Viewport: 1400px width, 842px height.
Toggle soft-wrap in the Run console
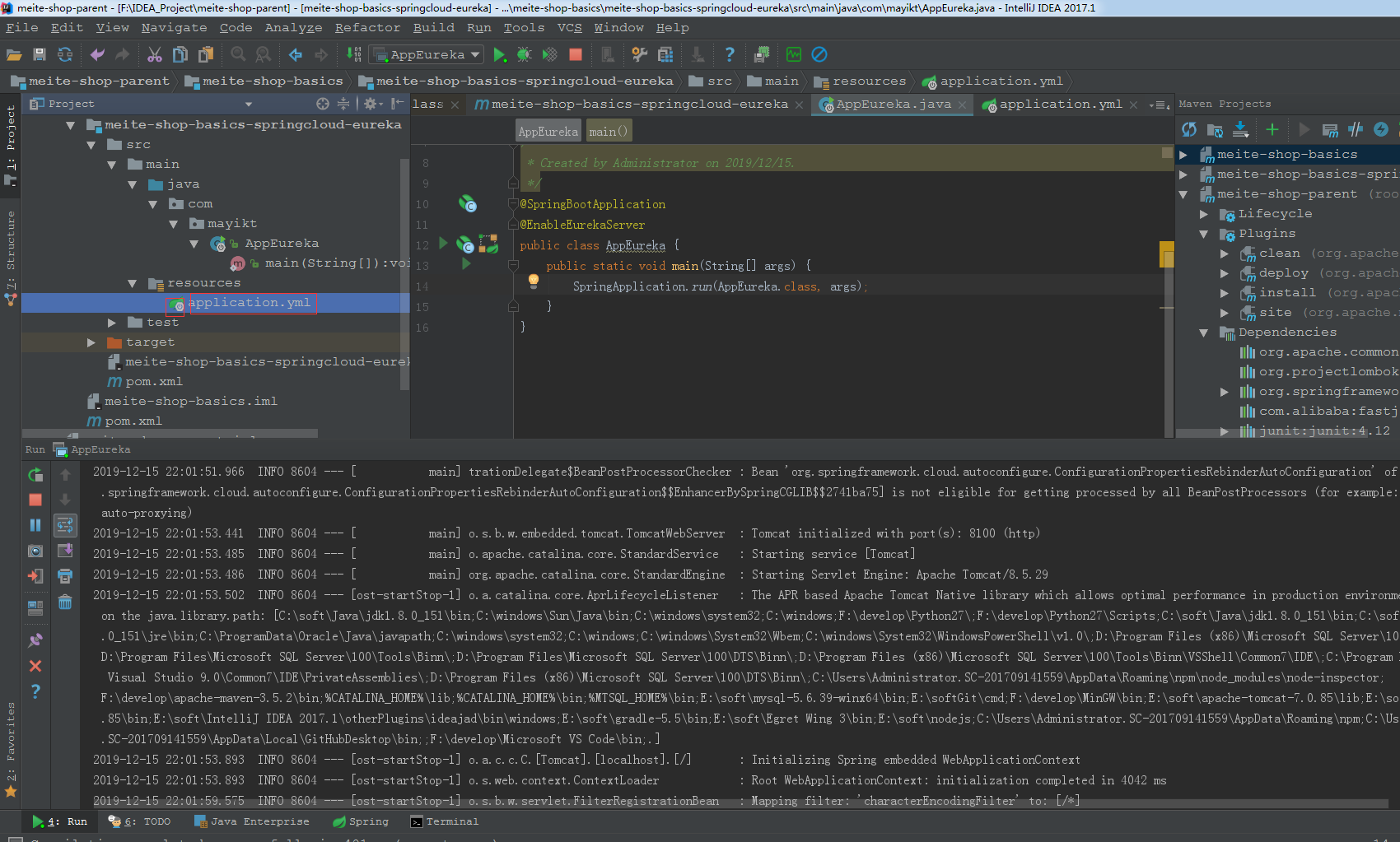click(x=65, y=525)
